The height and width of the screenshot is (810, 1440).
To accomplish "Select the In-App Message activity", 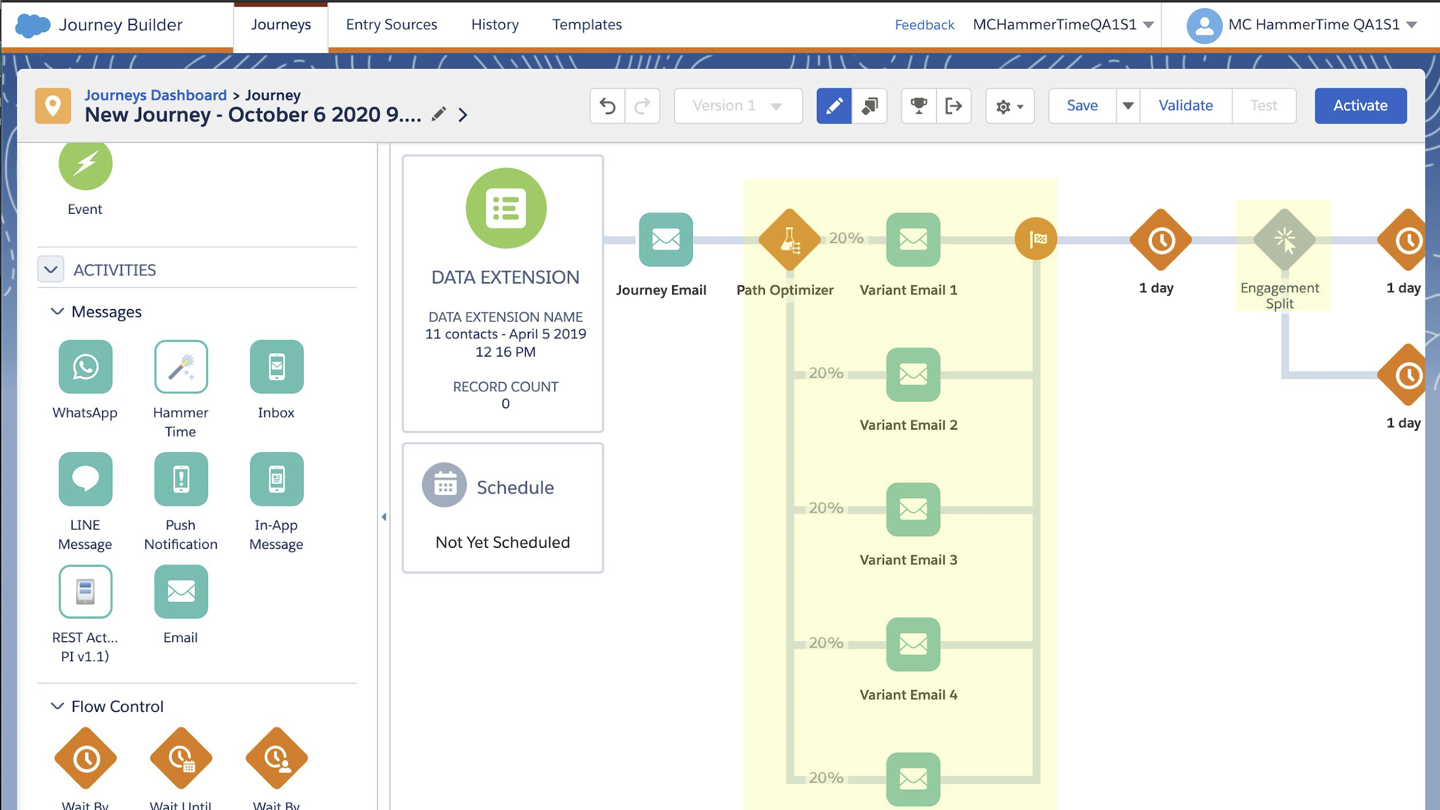I will pos(277,479).
